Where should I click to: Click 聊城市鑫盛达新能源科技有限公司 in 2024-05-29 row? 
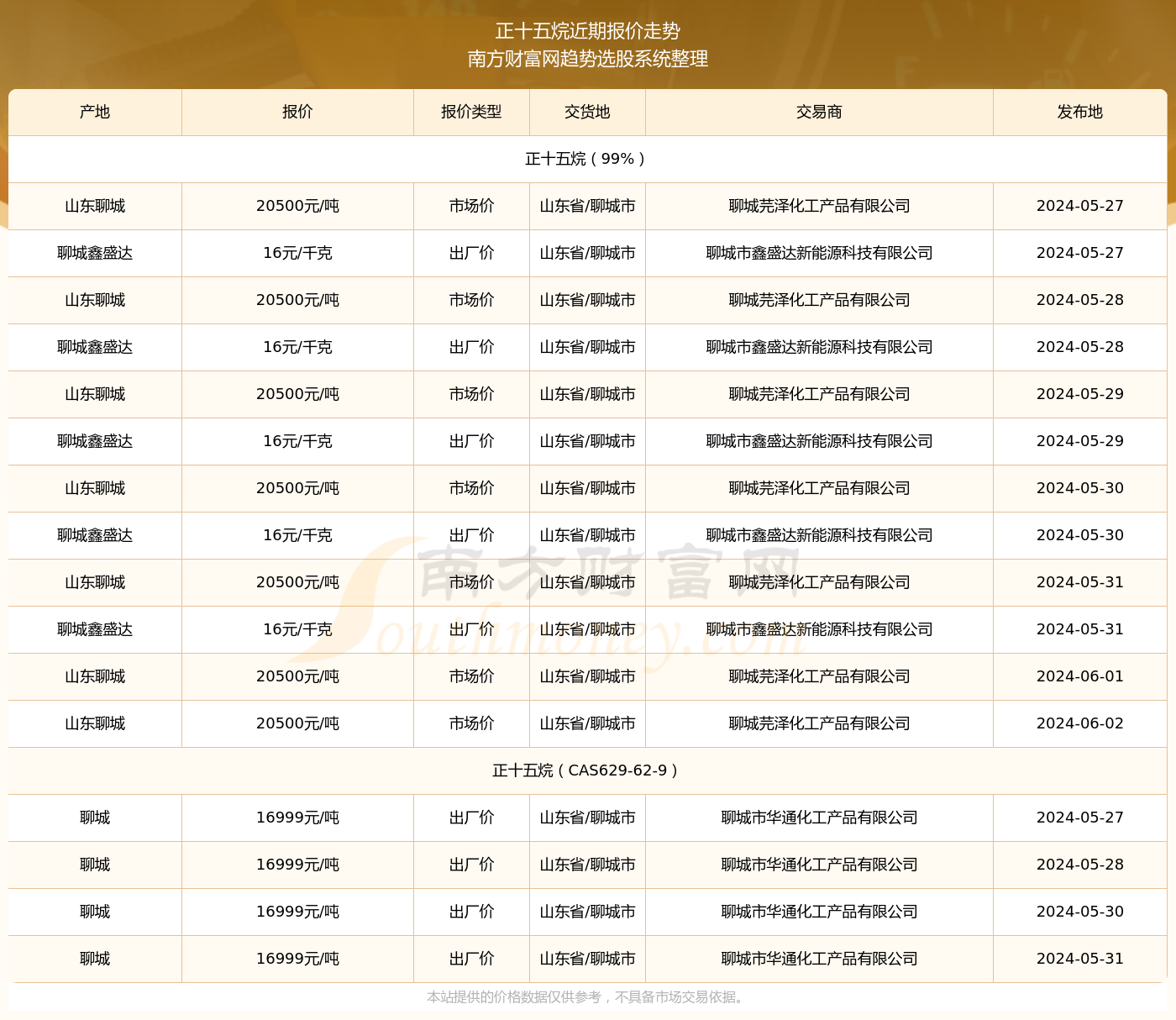tap(819, 441)
